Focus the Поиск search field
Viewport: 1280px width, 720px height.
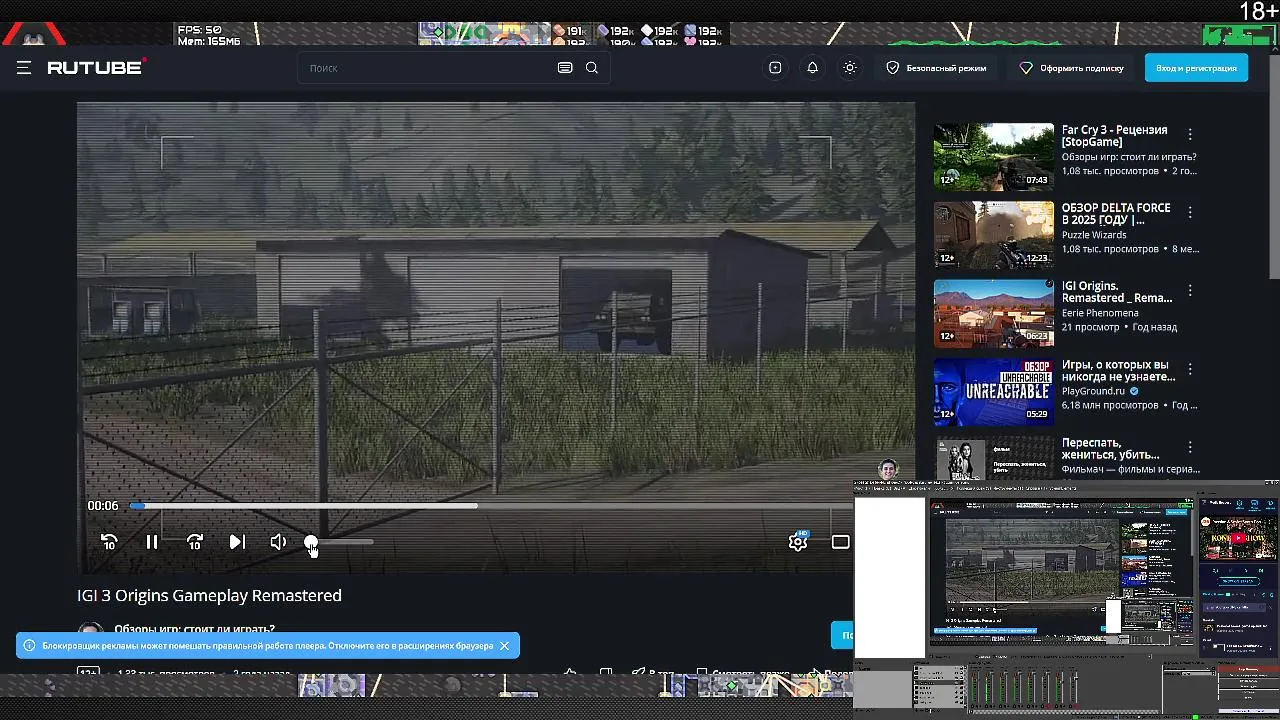click(430, 68)
